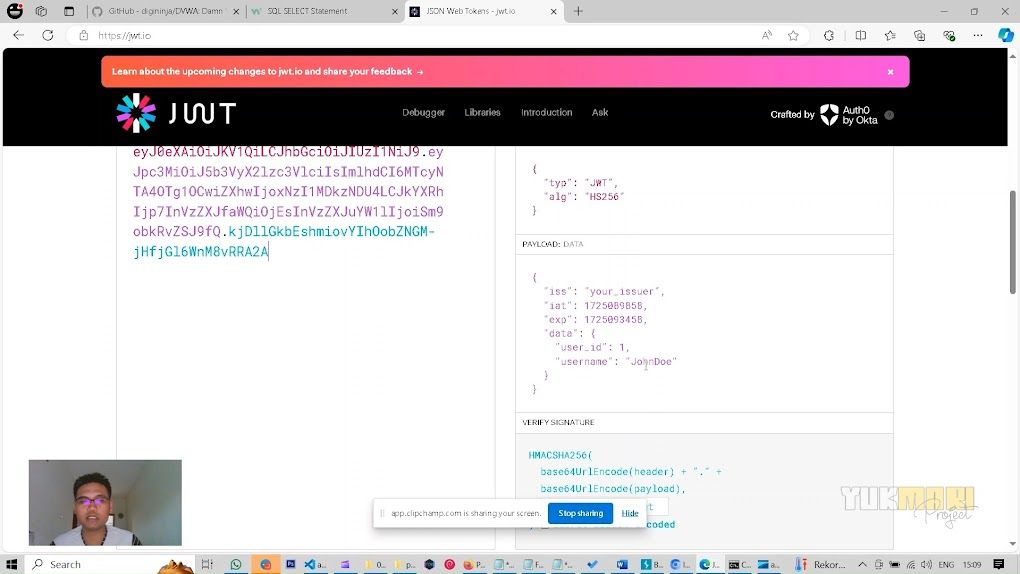Open Workspaces icon in title bar
Image resolution: width=1020 pixels, height=574 pixels.
tap(41, 11)
